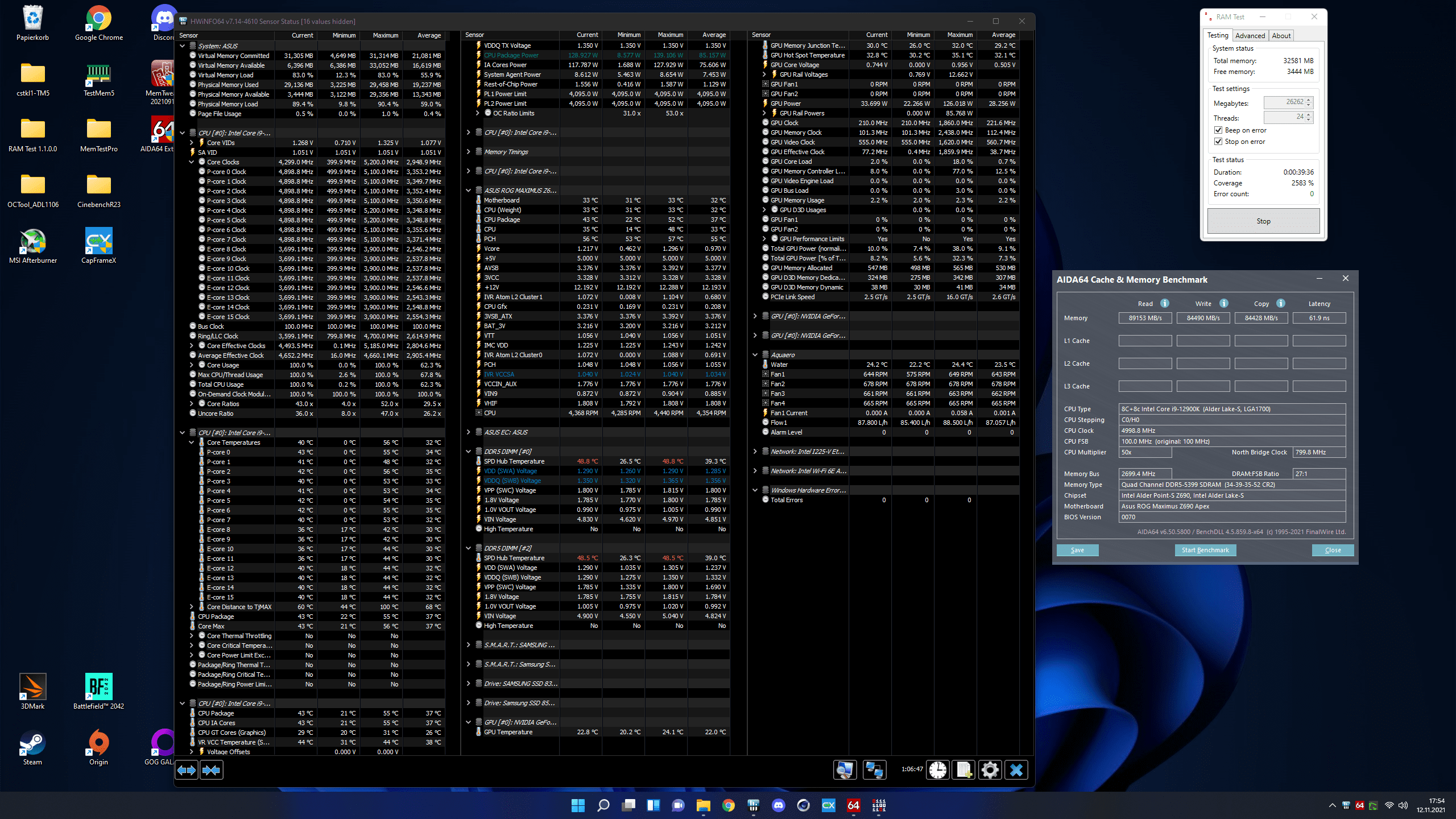The image size is (1456, 819).
Task: Click HWiNFO blue X close sensors icon
Action: coord(1016,770)
